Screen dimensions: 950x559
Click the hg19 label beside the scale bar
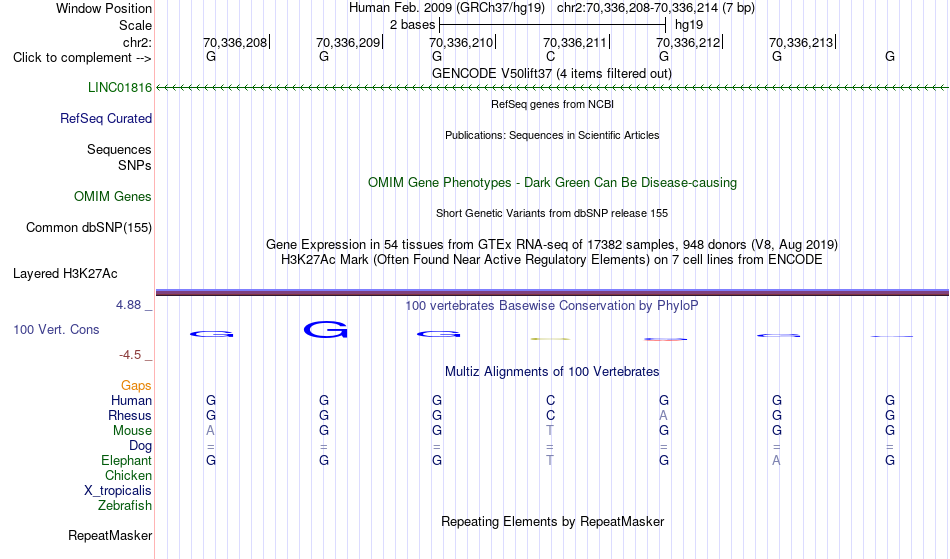689,25
